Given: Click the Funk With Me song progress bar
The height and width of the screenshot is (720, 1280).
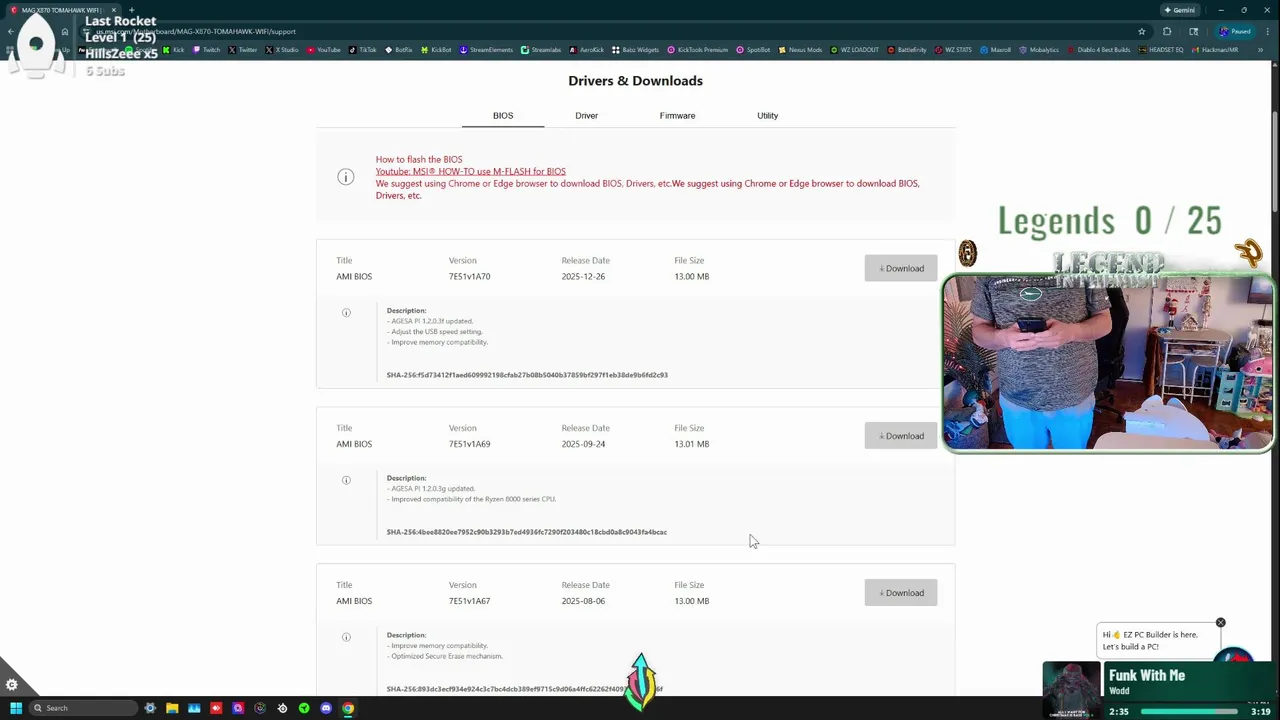Looking at the screenshot, I should coord(1189,712).
